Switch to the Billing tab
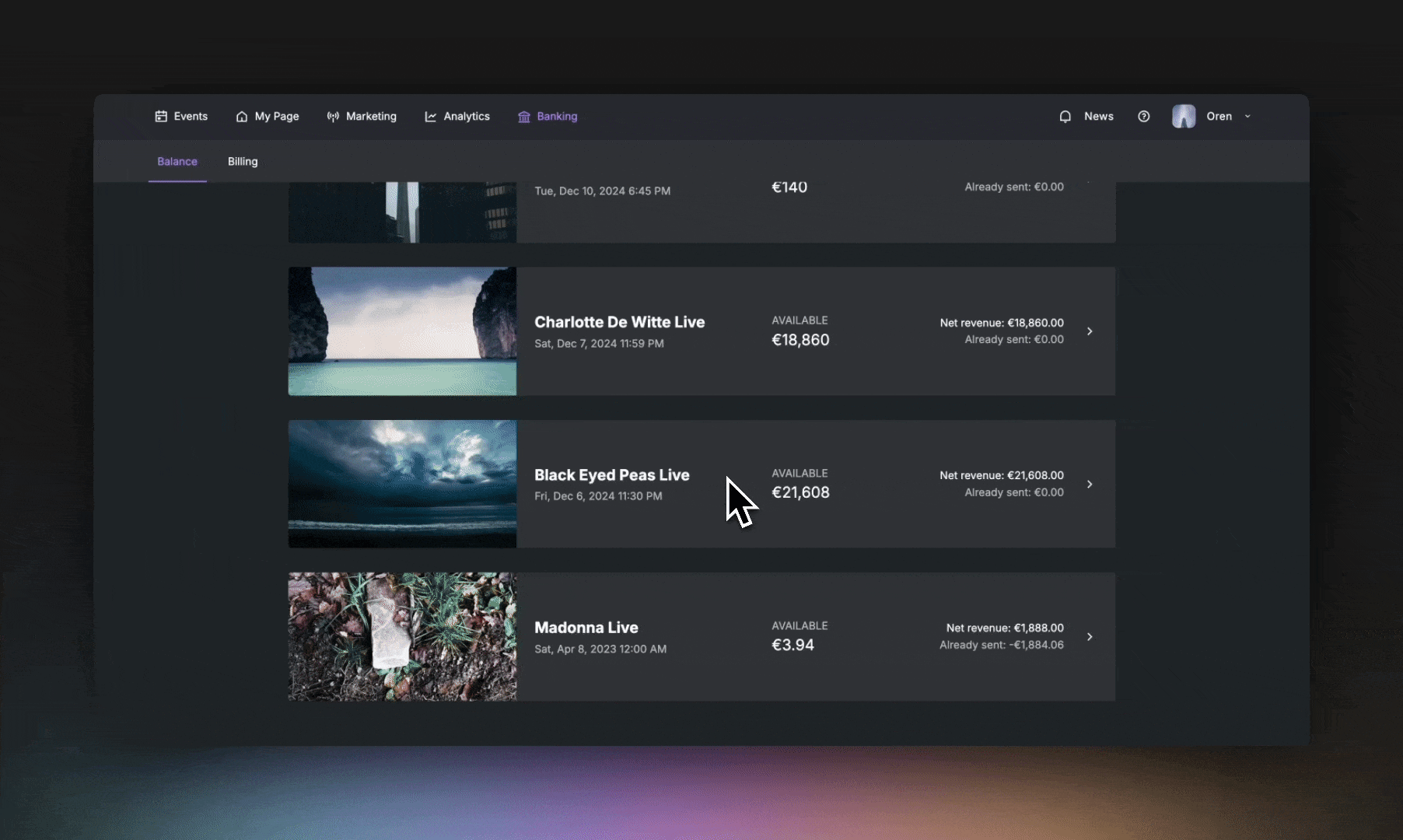This screenshot has width=1403, height=840. (x=243, y=162)
